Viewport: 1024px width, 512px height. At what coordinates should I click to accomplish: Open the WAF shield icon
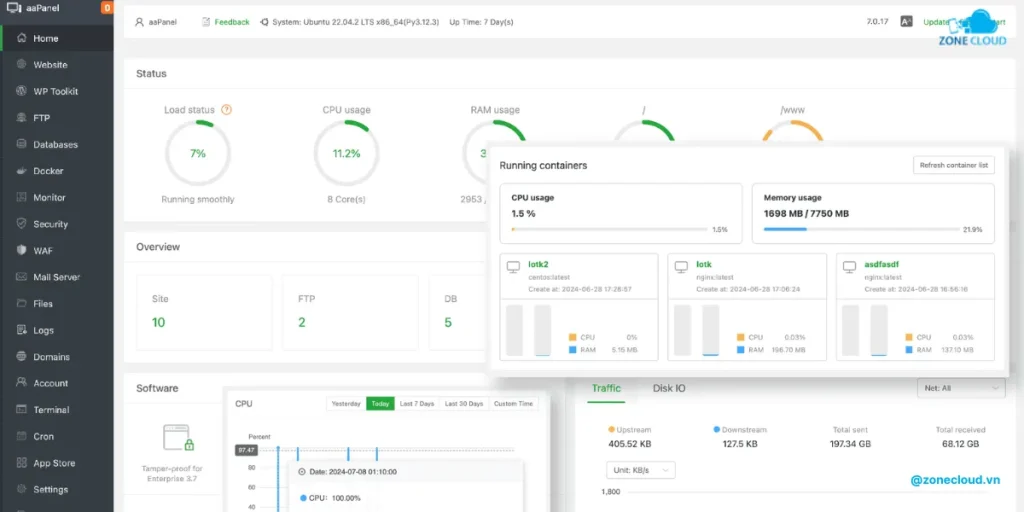[x=22, y=251]
